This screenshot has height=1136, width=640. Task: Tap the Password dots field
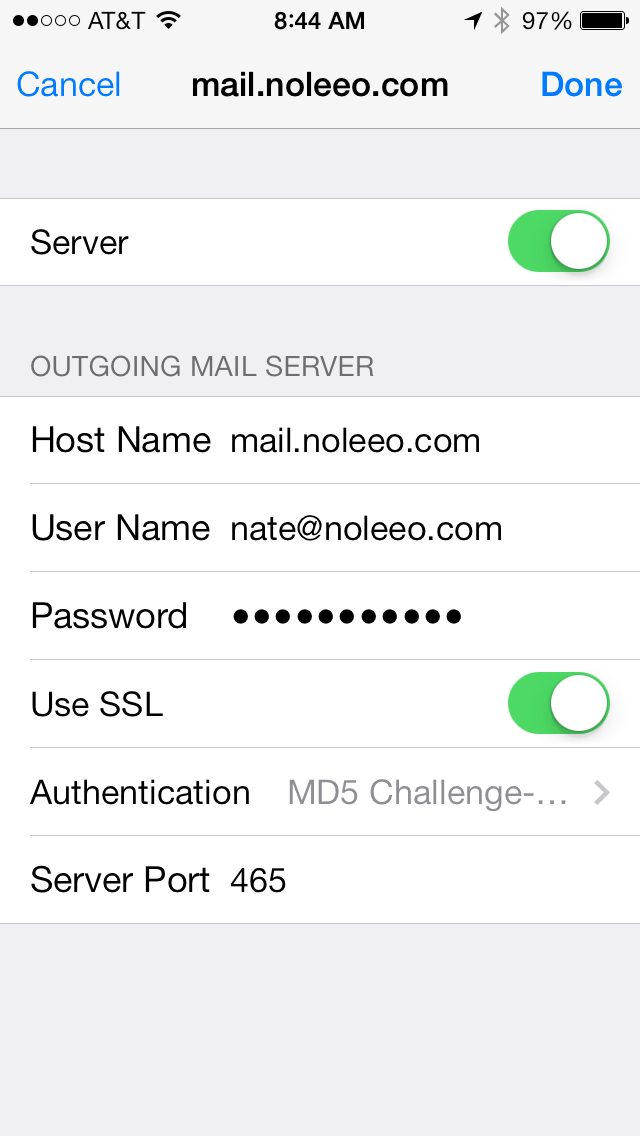[x=320, y=616]
